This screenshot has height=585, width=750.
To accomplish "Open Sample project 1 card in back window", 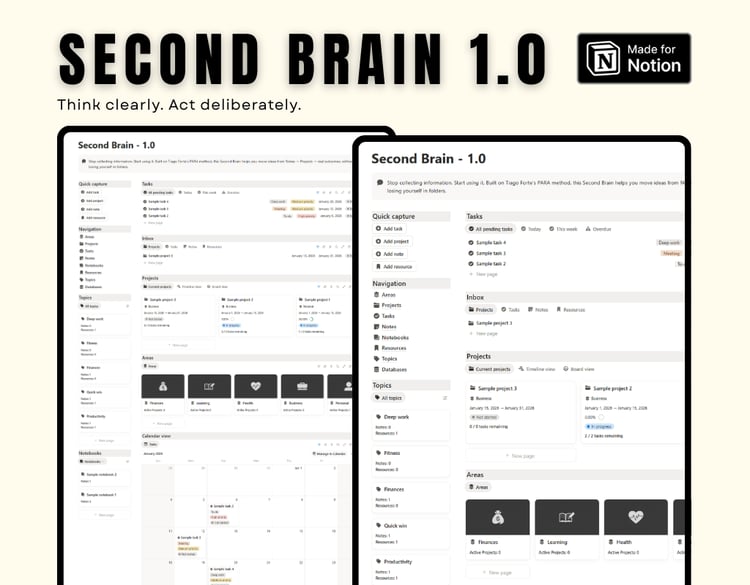I will coord(324,315).
